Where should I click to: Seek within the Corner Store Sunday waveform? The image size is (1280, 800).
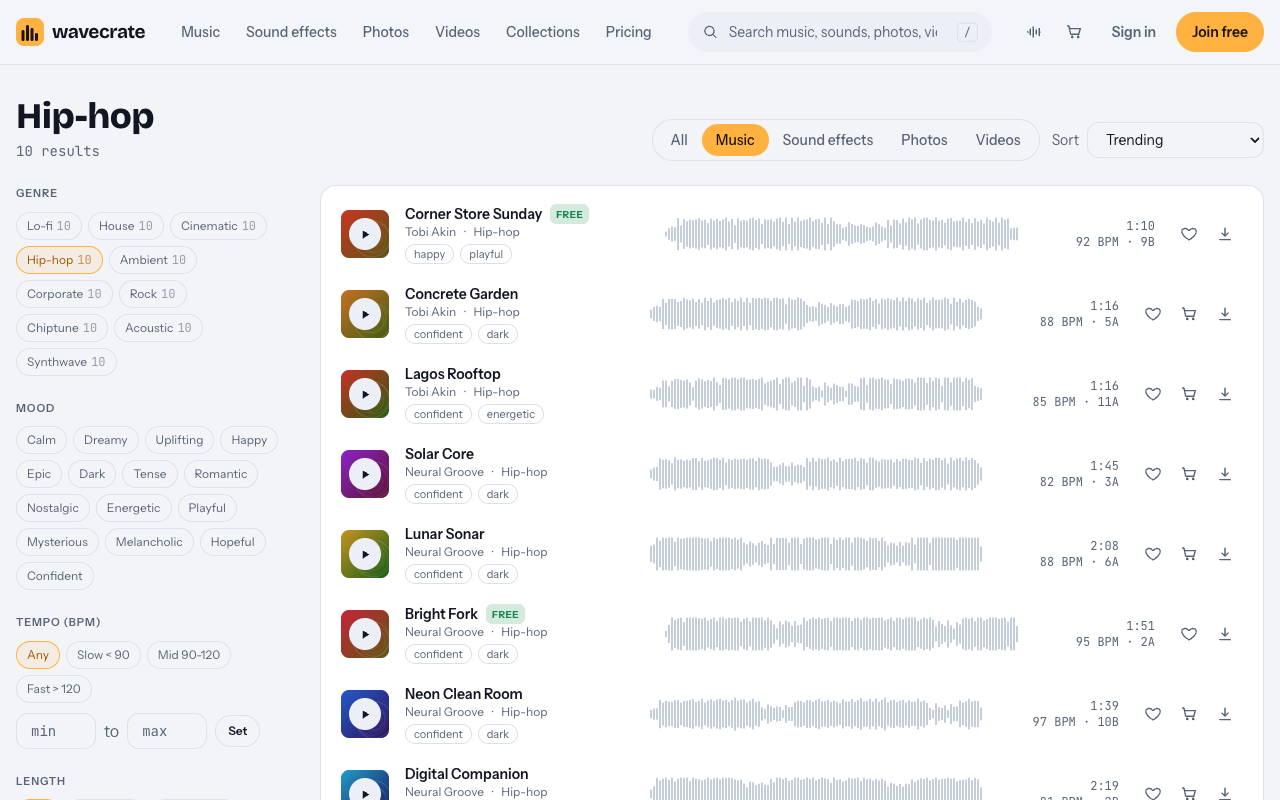coord(841,234)
